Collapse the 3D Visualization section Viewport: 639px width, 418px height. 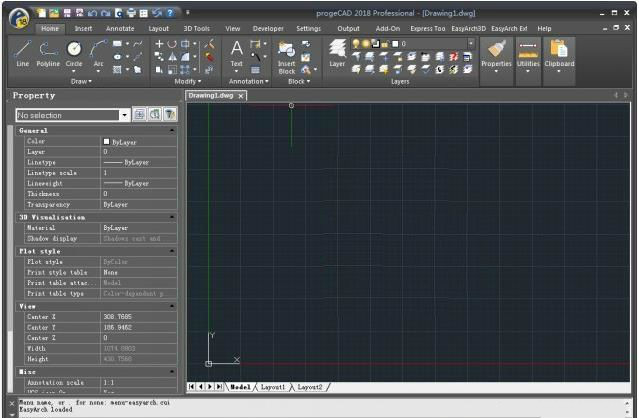(x=171, y=216)
